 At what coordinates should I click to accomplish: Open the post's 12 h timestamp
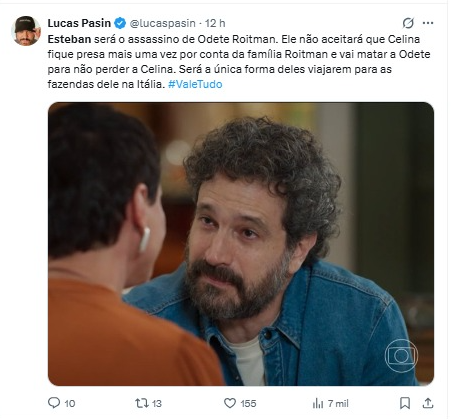[x=215, y=23]
